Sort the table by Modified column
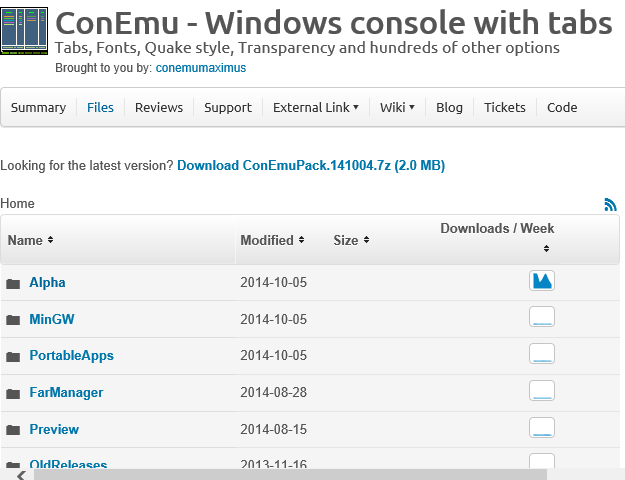 (x=272, y=240)
